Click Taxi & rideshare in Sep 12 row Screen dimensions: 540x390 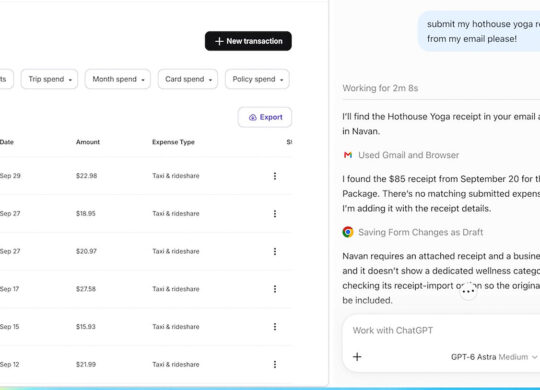[176, 364]
